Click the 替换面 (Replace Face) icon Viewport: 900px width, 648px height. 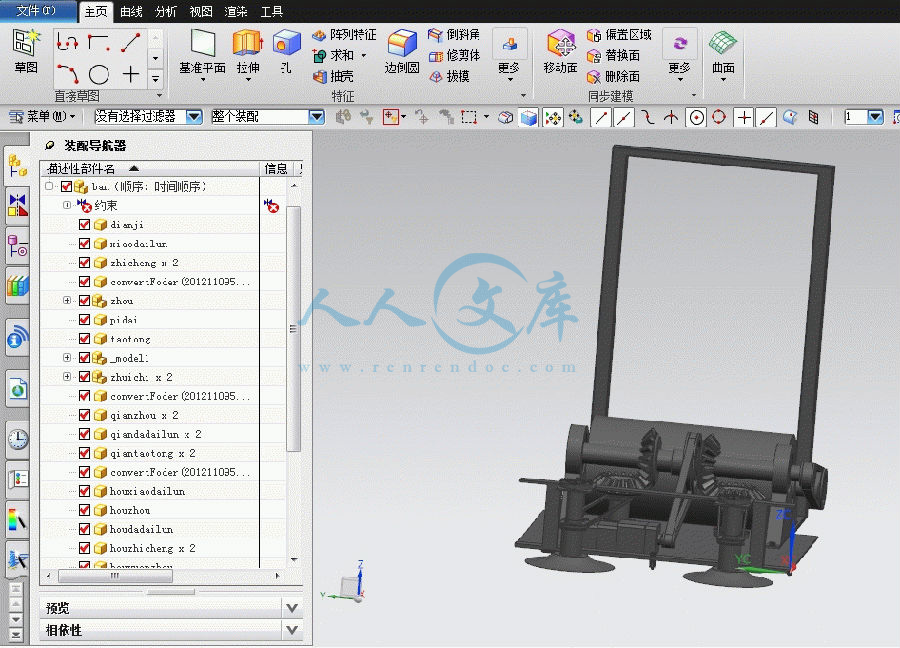(x=593, y=56)
